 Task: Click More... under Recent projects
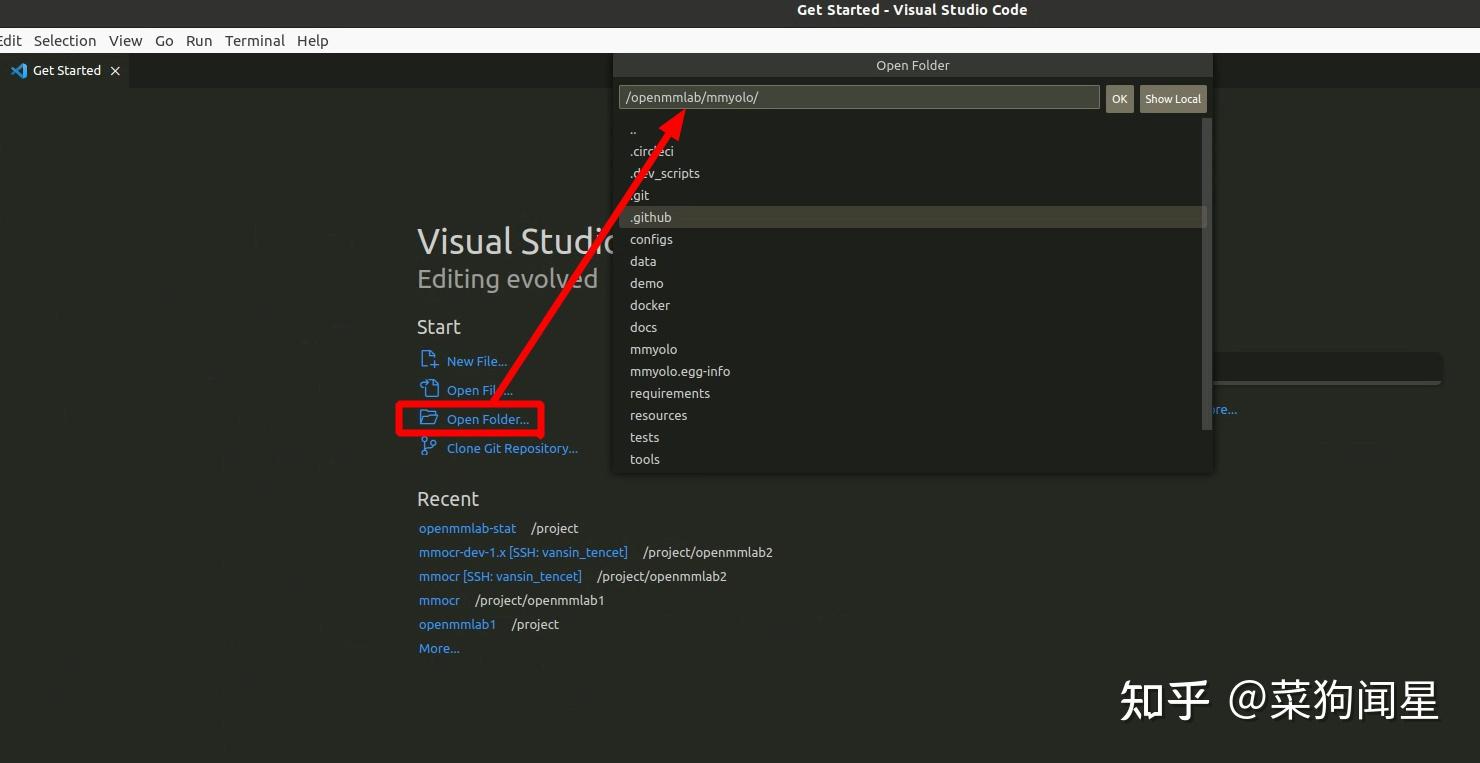[x=438, y=648]
